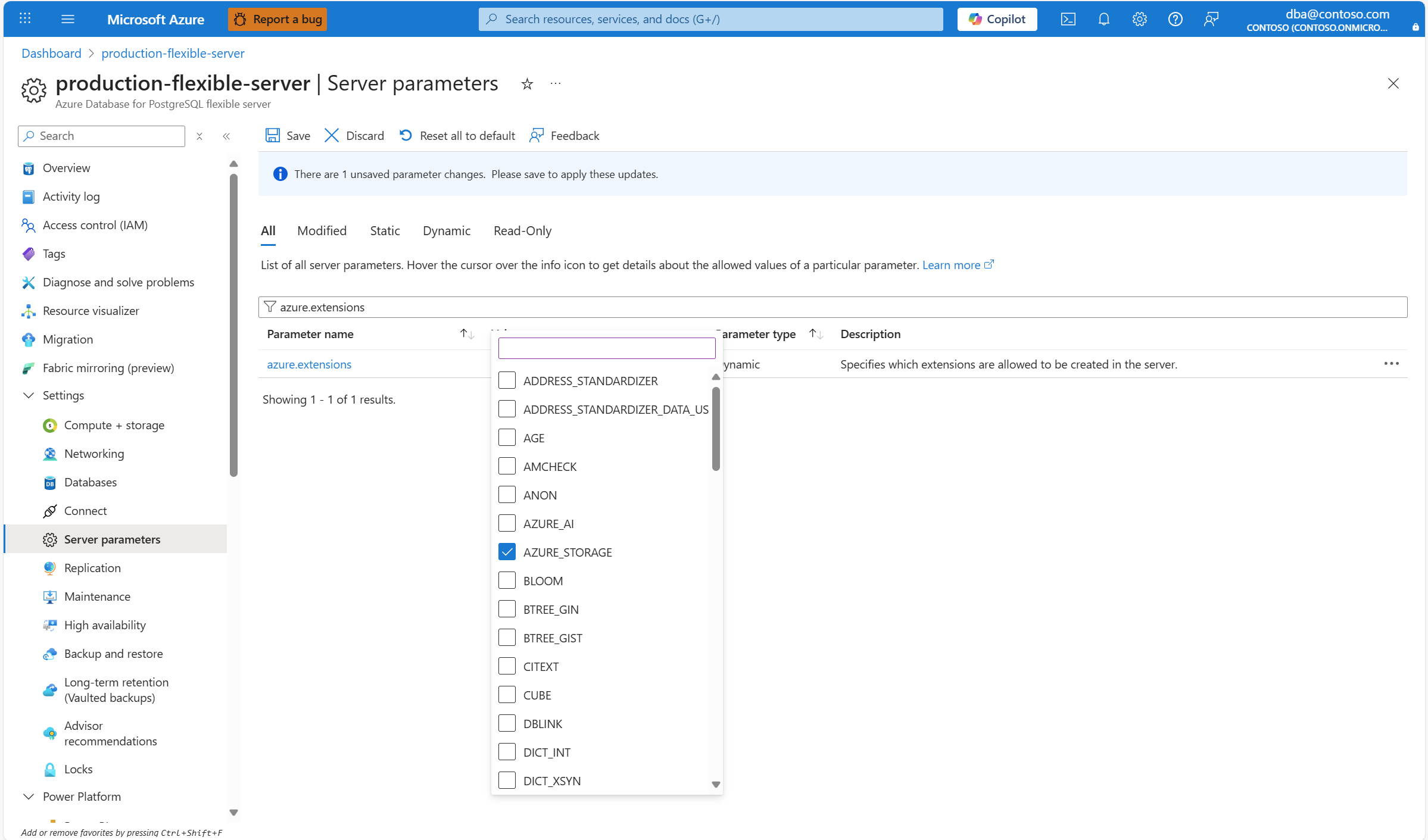Collapse the Power Platform section

tap(28, 797)
